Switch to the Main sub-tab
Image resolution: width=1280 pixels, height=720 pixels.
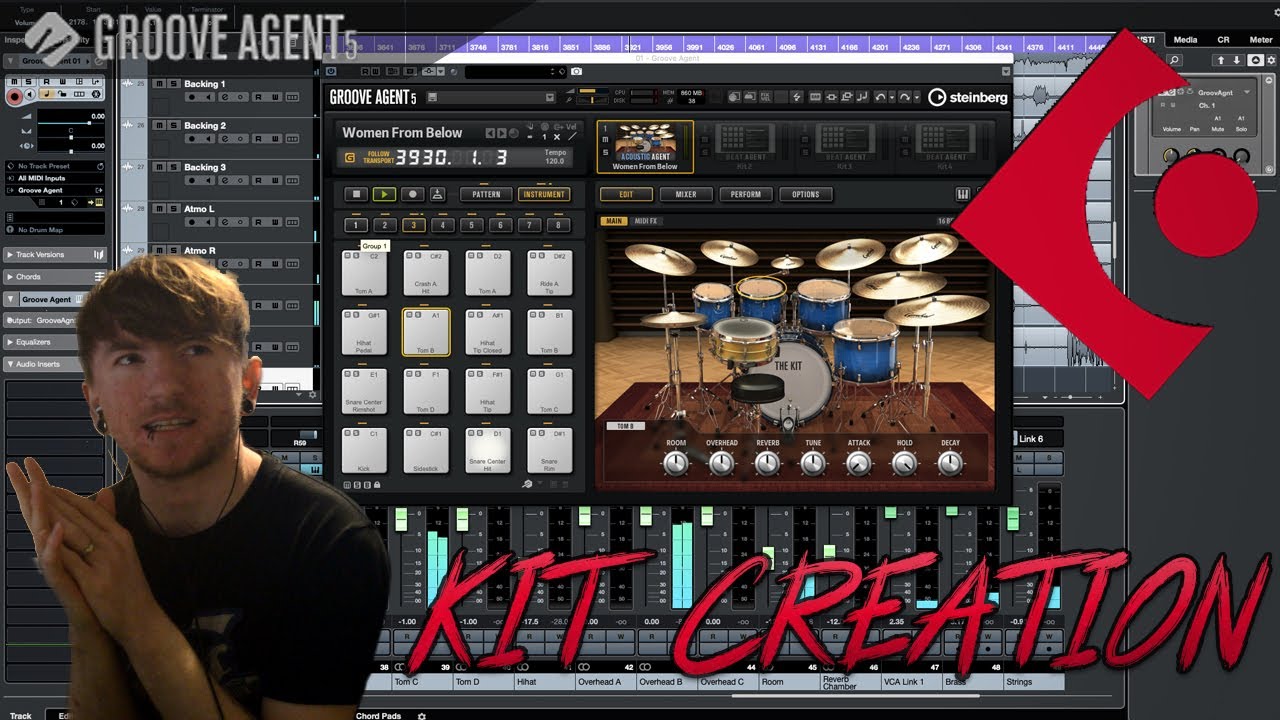point(614,221)
